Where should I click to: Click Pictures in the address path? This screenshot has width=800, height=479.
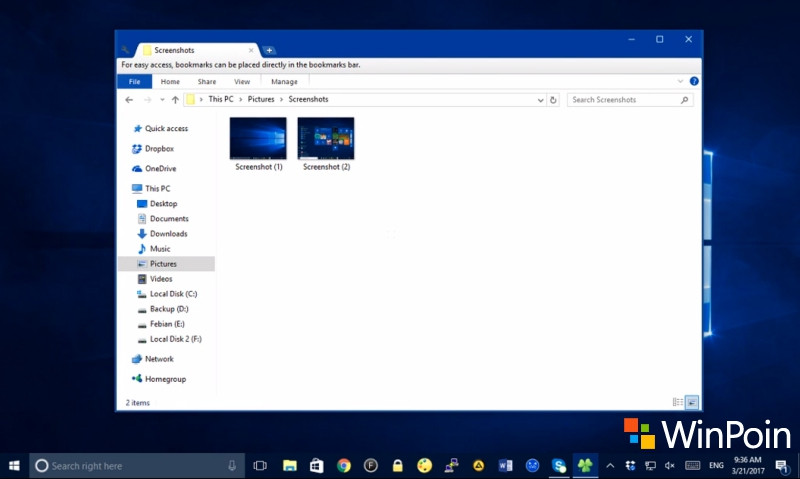pyautogui.click(x=261, y=99)
